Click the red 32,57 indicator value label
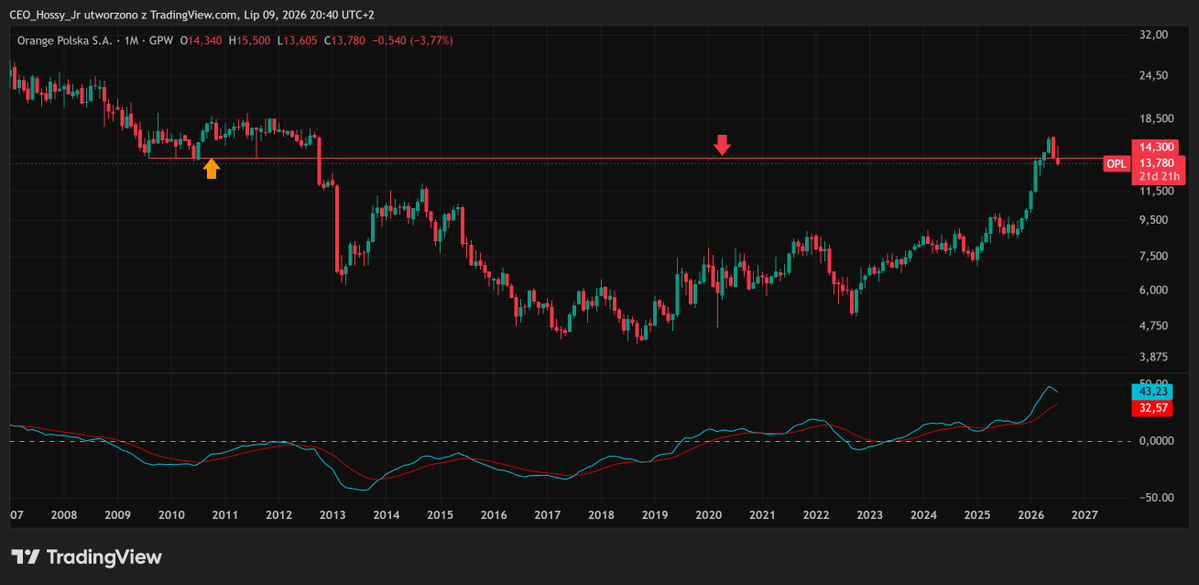Viewport: 1199px width, 585px height. point(1150,408)
